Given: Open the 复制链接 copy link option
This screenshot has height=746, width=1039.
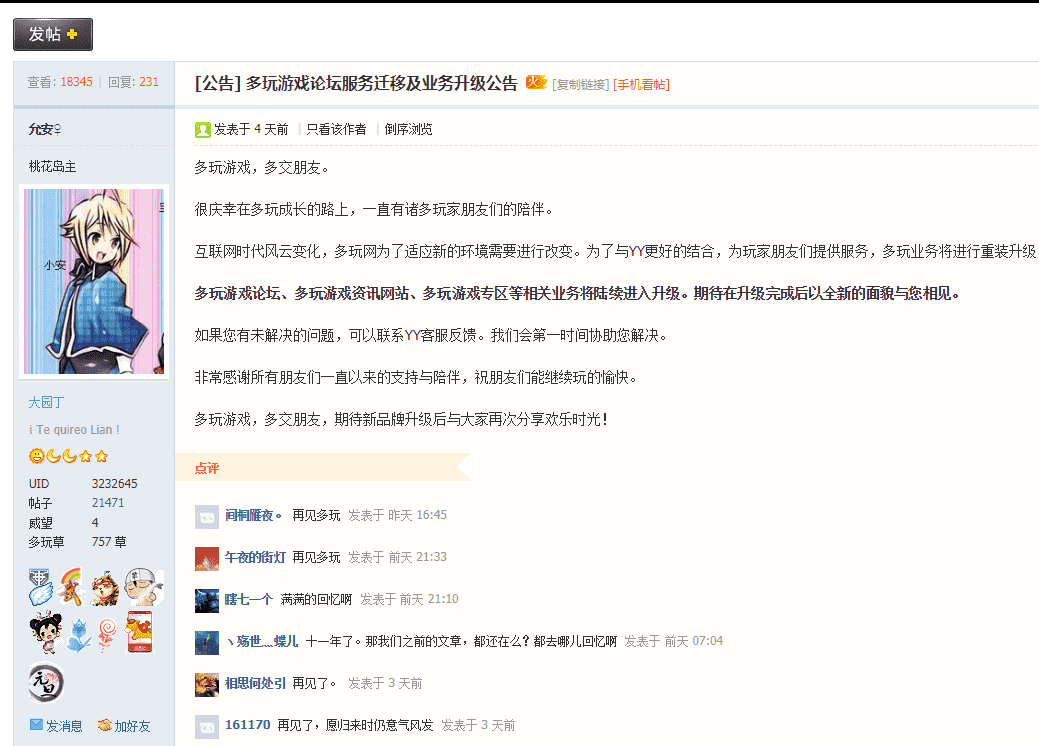Looking at the screenshot, I should [580, 85].
